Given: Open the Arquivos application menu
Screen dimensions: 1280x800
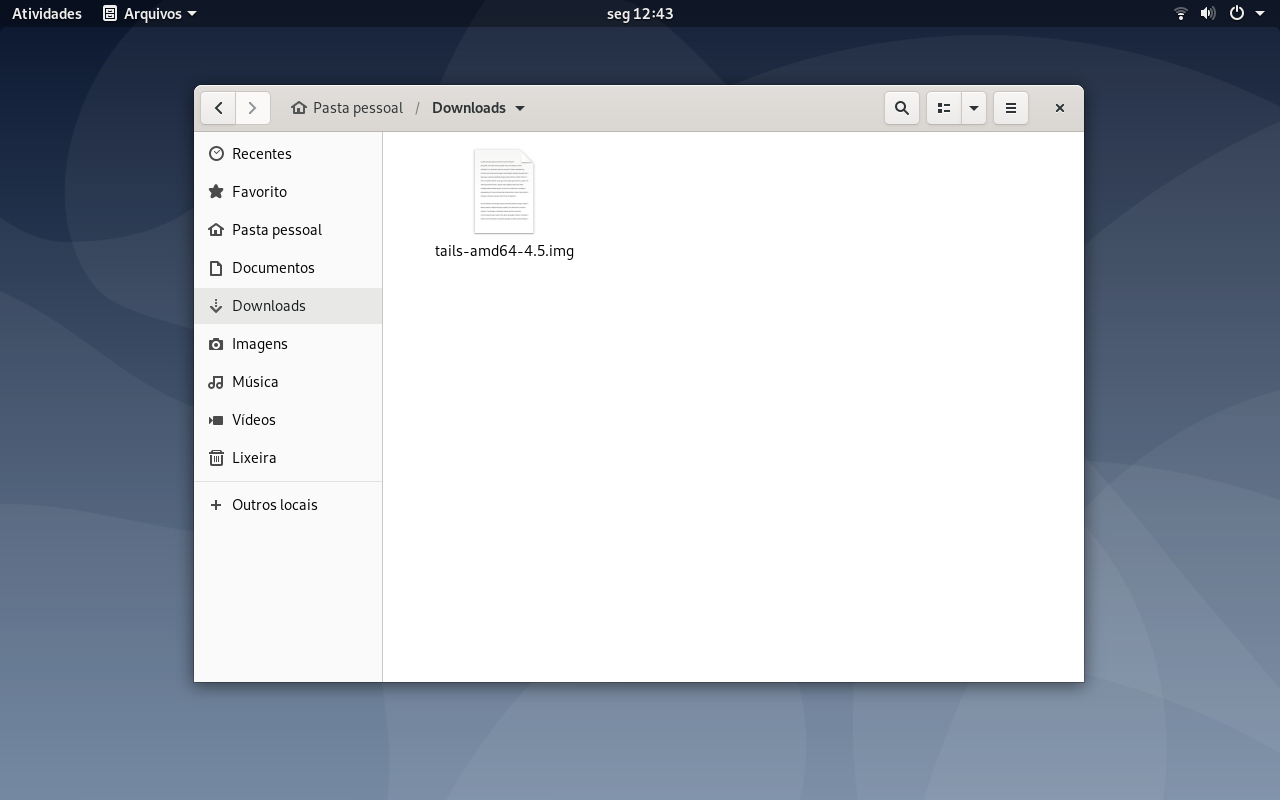Looking at the screenshot, I should 150,14.
